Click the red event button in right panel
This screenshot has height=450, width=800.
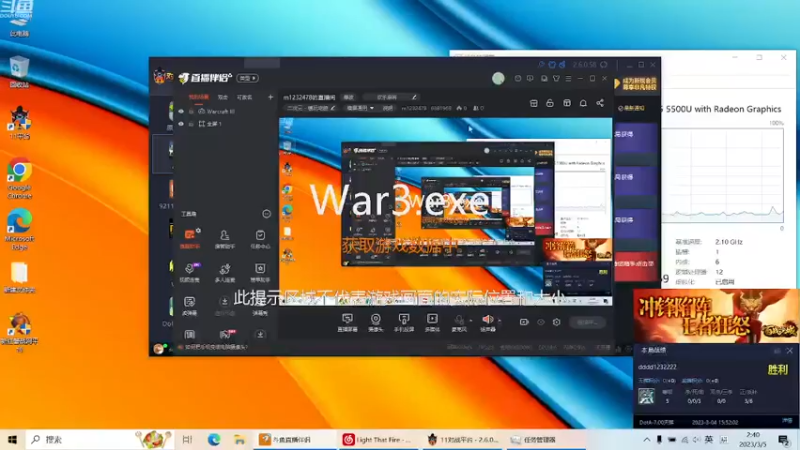[x=635, y=264]
